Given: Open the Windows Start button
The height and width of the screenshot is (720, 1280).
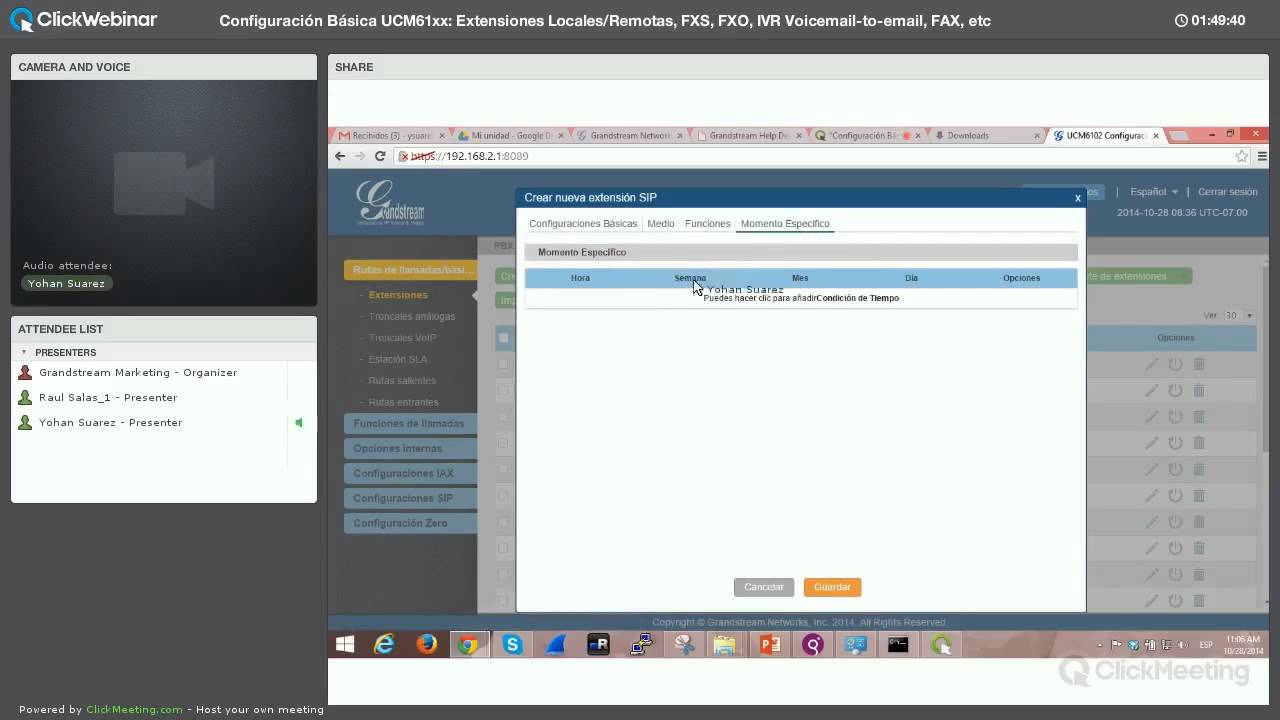Looking at the screenshot, I should point(345,645).
